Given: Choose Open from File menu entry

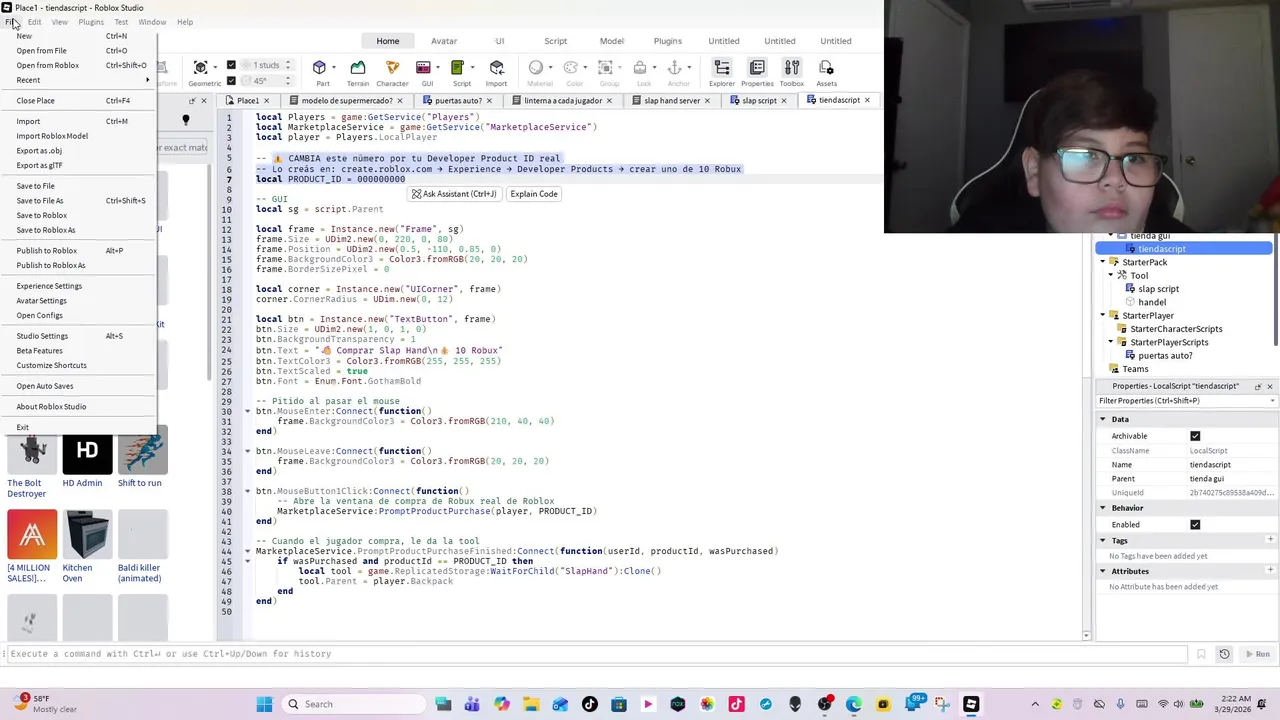Looking at the screenshot, I should pos(41,51).
